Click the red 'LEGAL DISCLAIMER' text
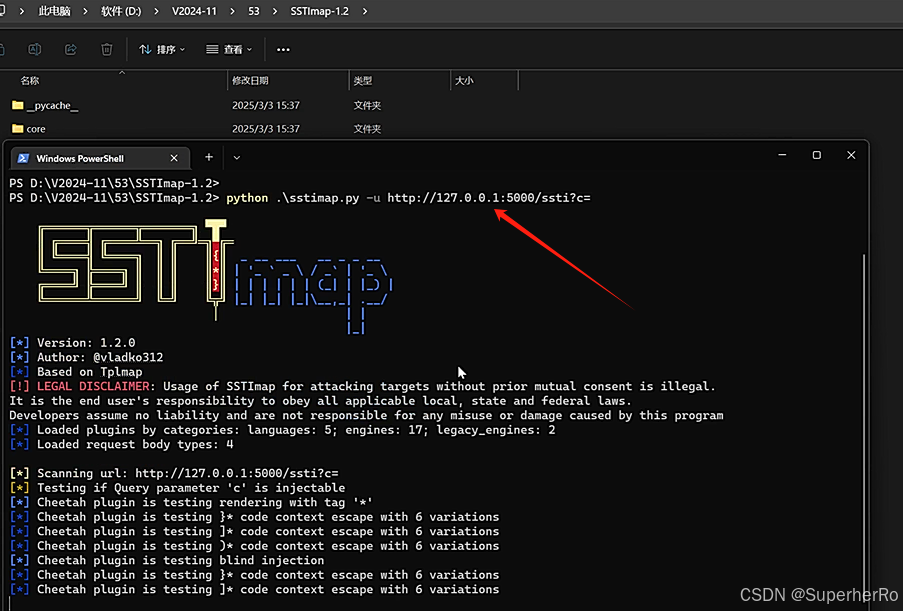The width and height of the screenshot is (903, 611). click(x=93, y=386)
